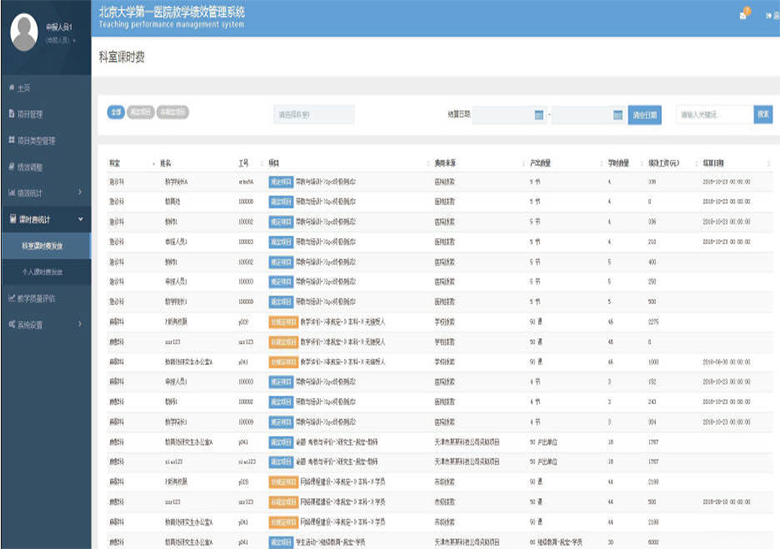
Task: Click the 清空日期 clear date button
Action: pos(645,115)
